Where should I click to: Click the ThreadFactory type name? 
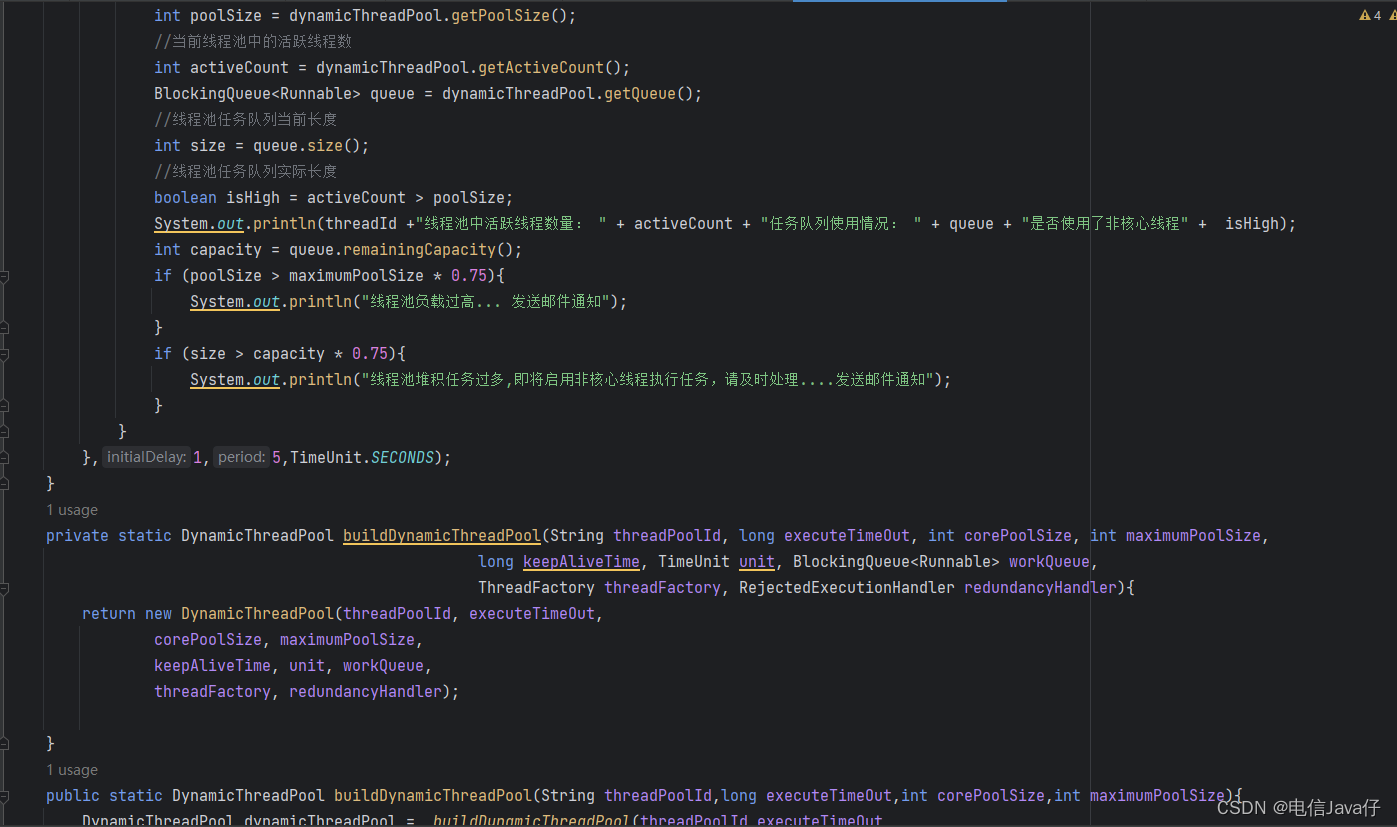tap(537, 588)
